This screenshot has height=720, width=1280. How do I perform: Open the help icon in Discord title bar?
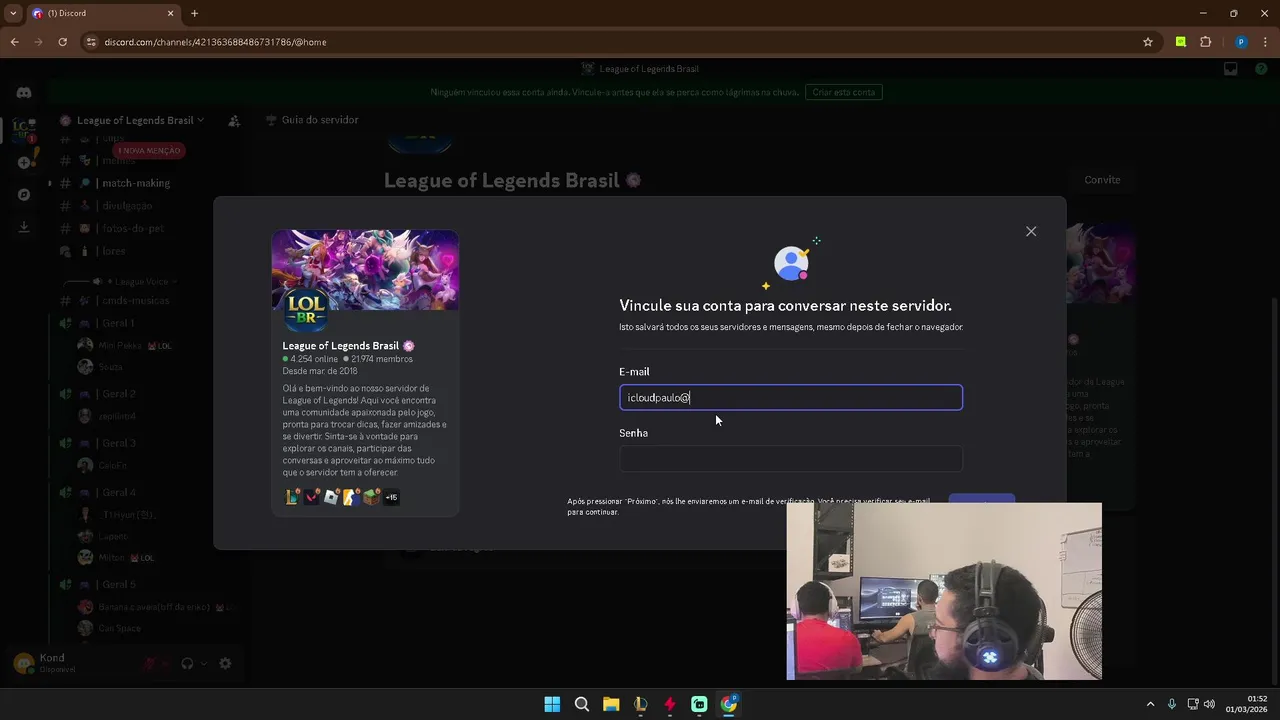(1262, 69)
